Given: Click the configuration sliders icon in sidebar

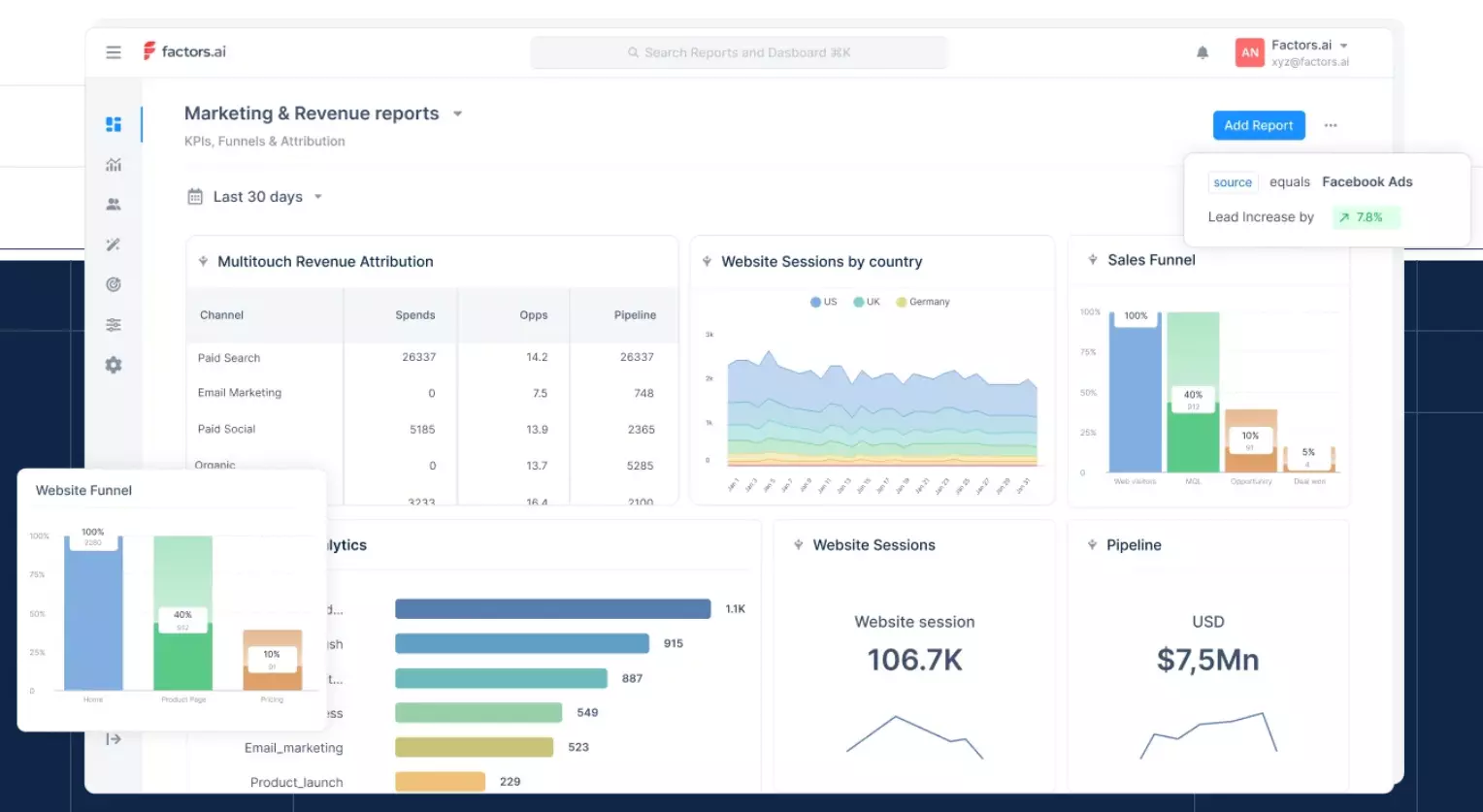Looking at the screenshot, I should 114,324.
